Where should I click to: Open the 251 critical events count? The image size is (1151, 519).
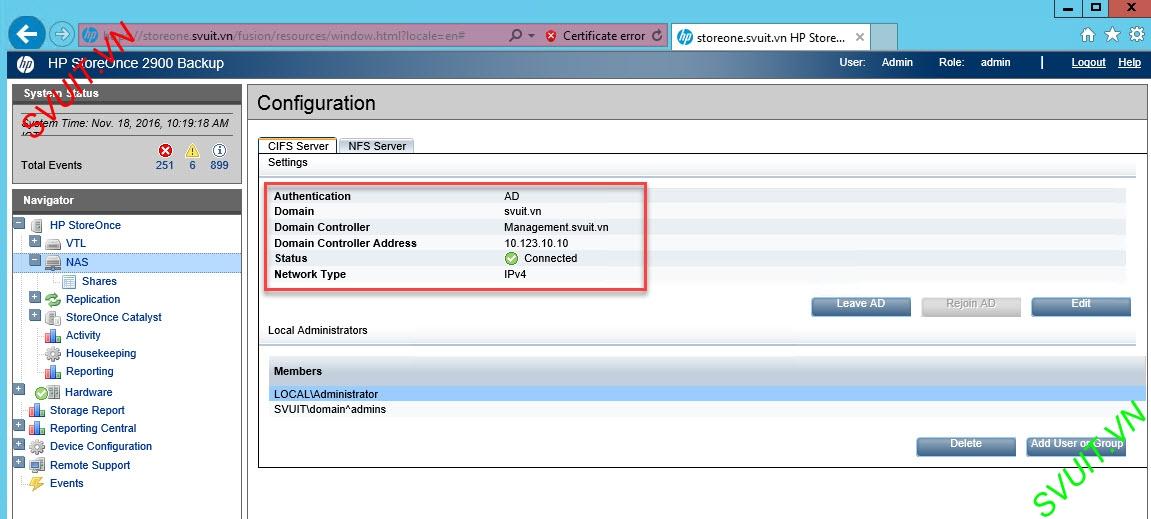click(164, 165)
